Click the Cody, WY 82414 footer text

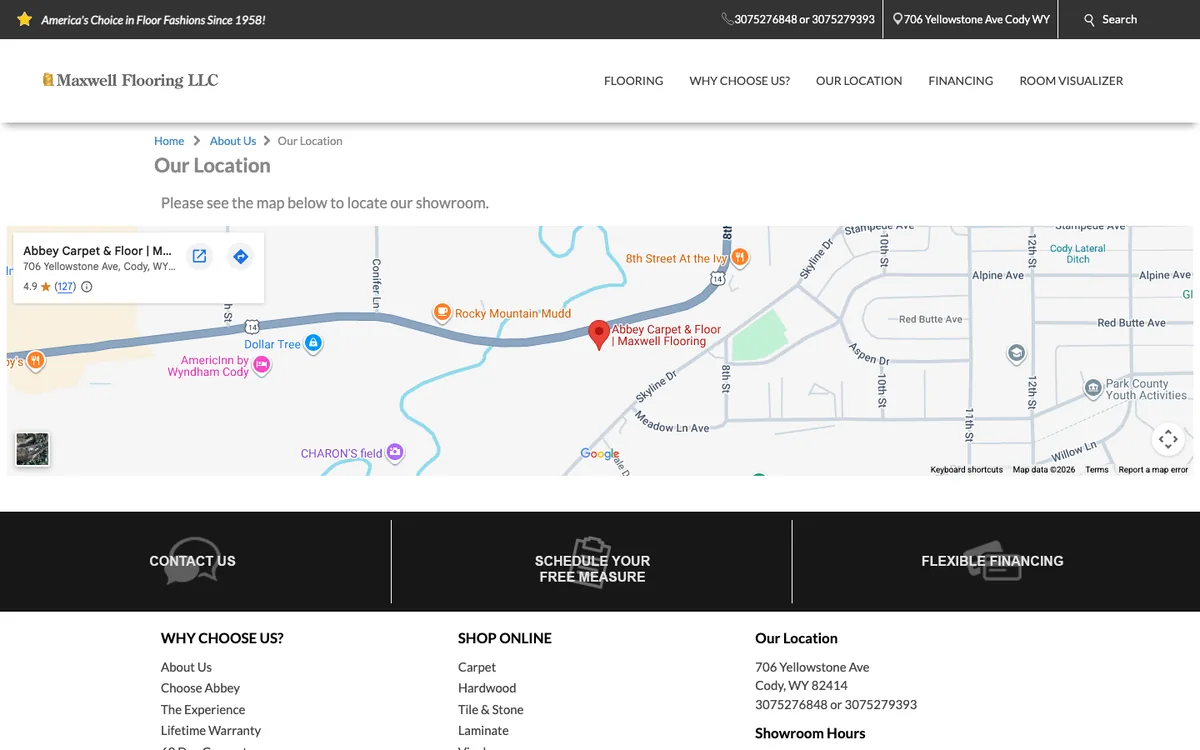coord(801,686)
